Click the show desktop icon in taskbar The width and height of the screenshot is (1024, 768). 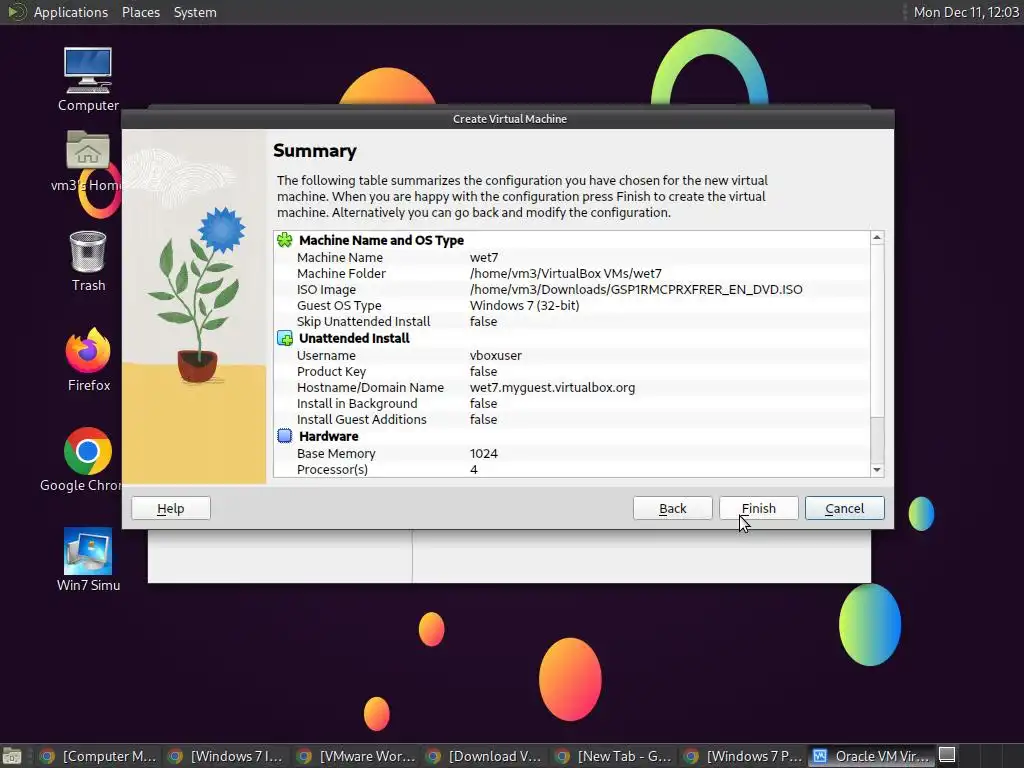12,756
